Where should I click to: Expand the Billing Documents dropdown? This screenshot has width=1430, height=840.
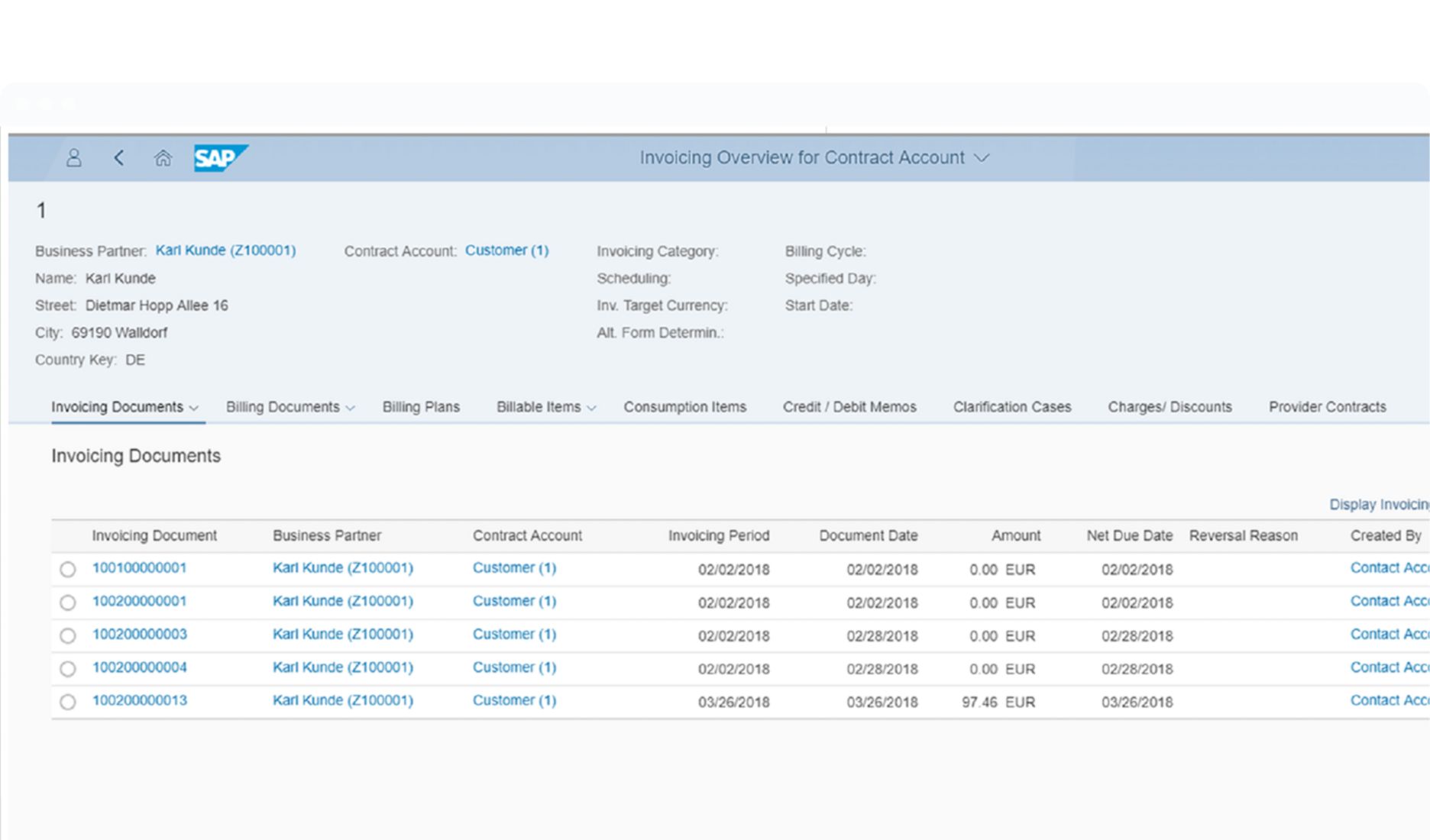[351, 407]
